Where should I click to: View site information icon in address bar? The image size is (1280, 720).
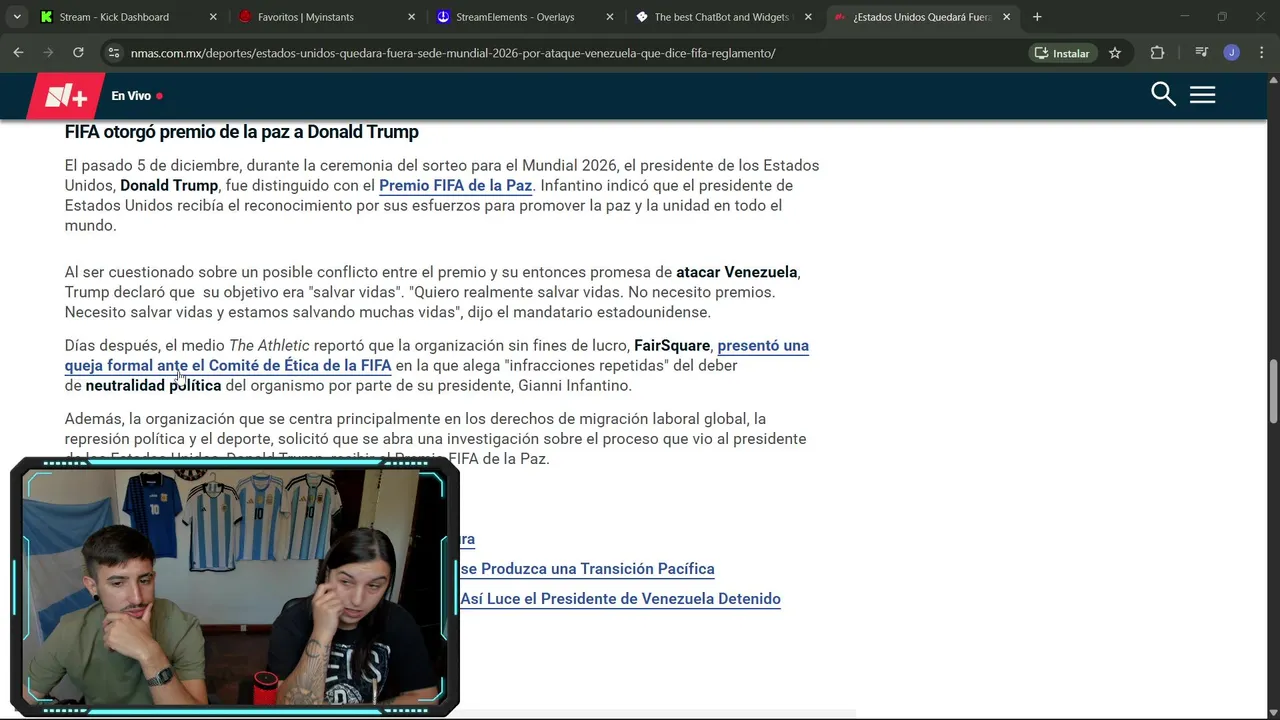point(114,53)
